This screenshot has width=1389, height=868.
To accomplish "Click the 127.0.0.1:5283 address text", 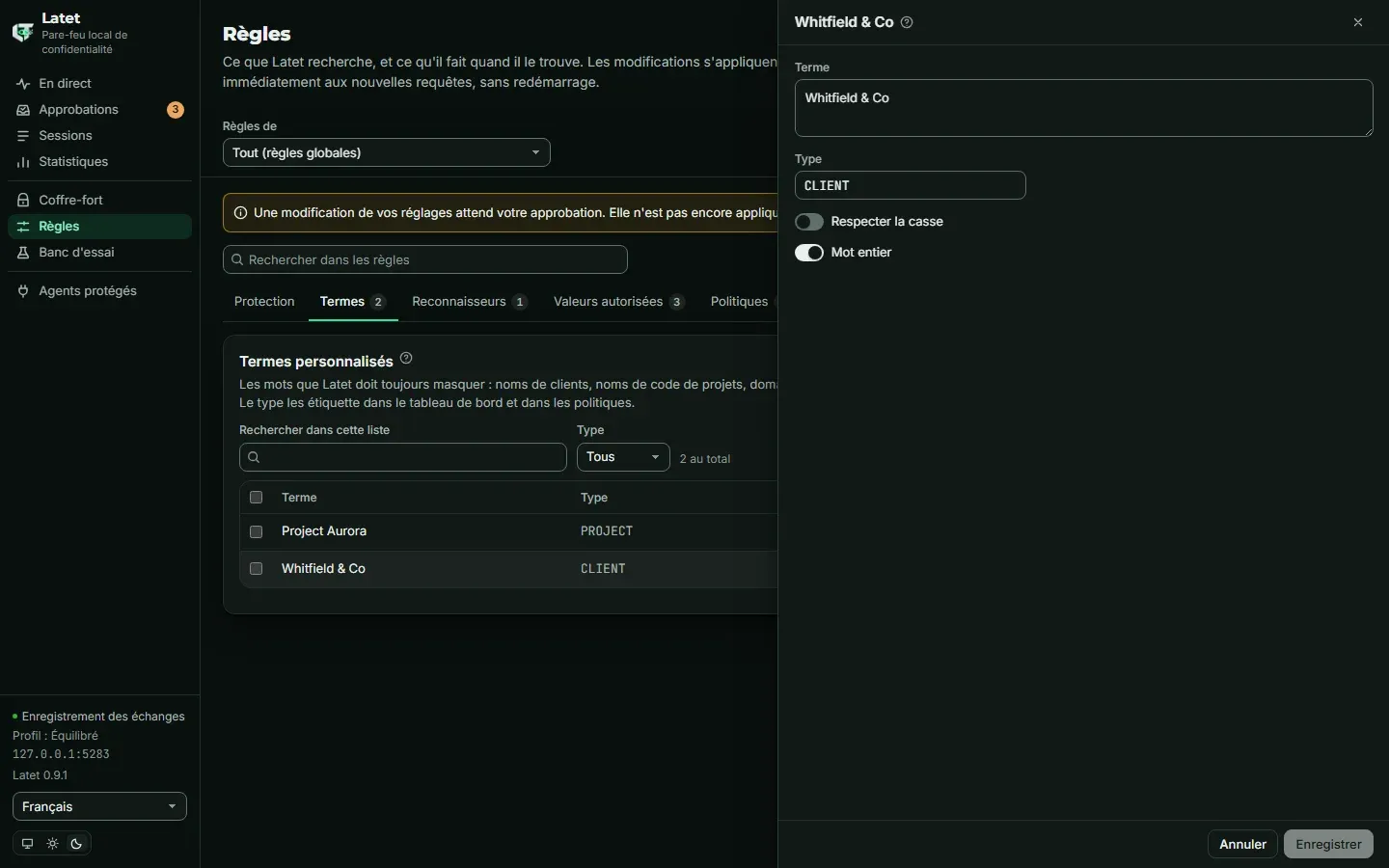I will click(x=61, y=754).
